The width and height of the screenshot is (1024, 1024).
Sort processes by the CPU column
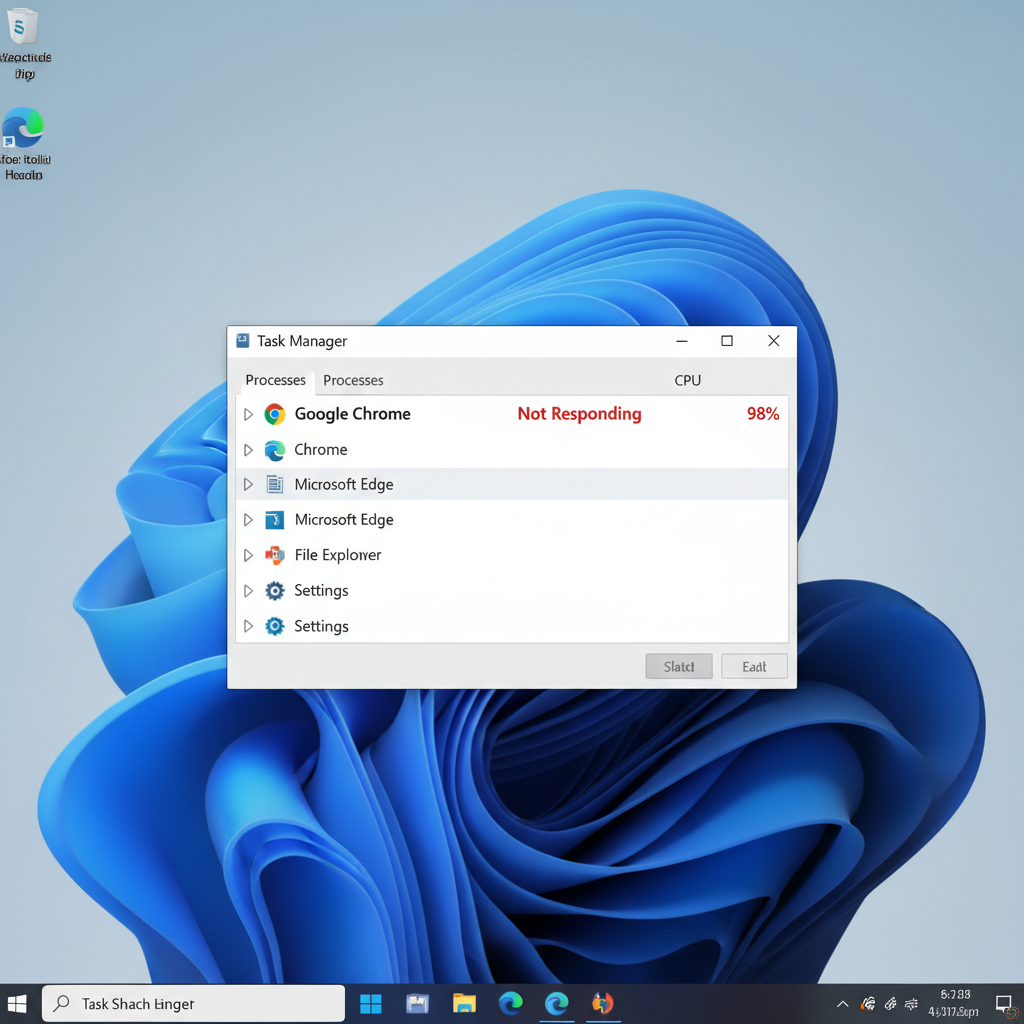[x=687, y=380]
